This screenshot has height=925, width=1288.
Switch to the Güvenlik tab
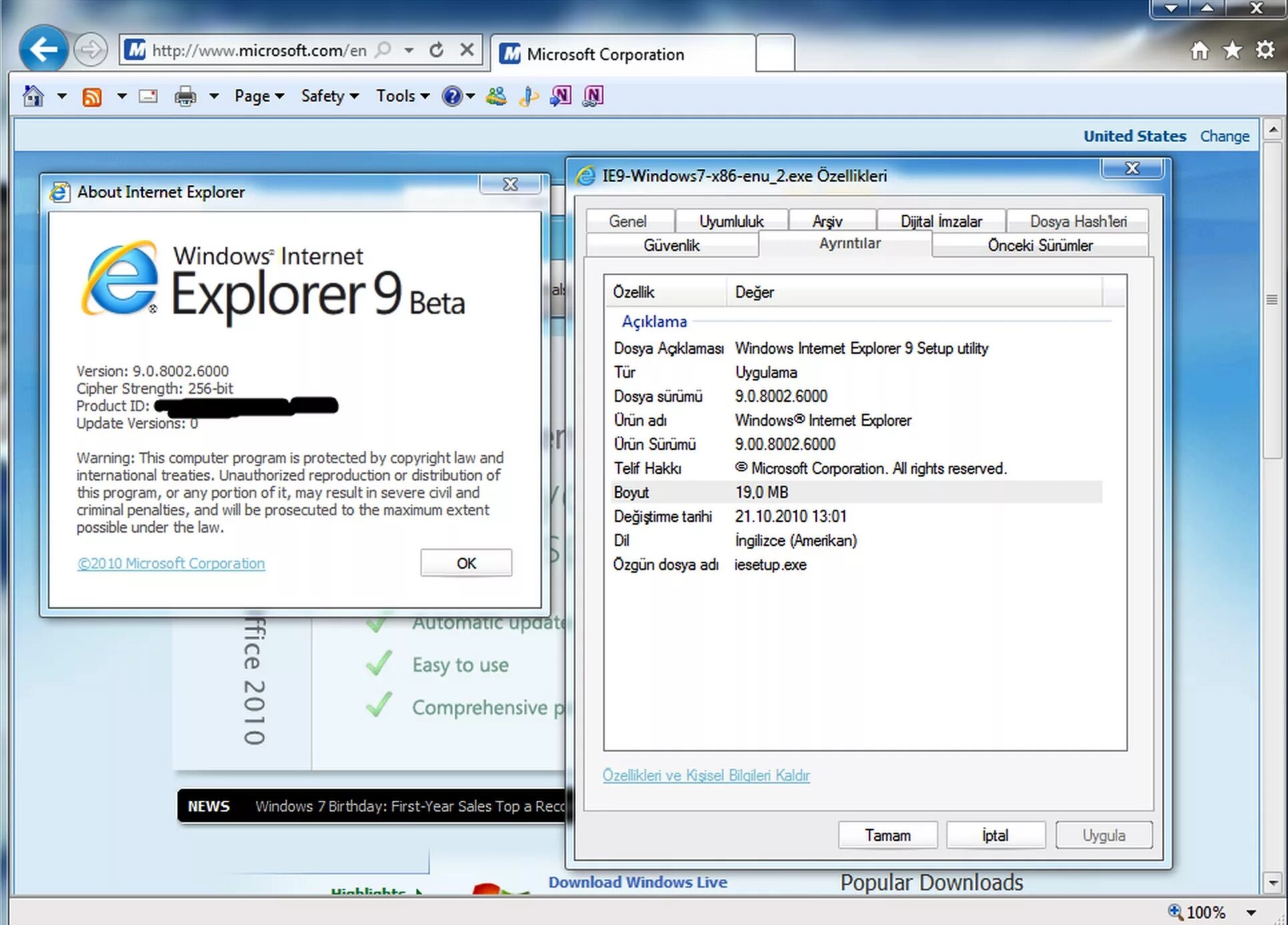click(671, 245)
